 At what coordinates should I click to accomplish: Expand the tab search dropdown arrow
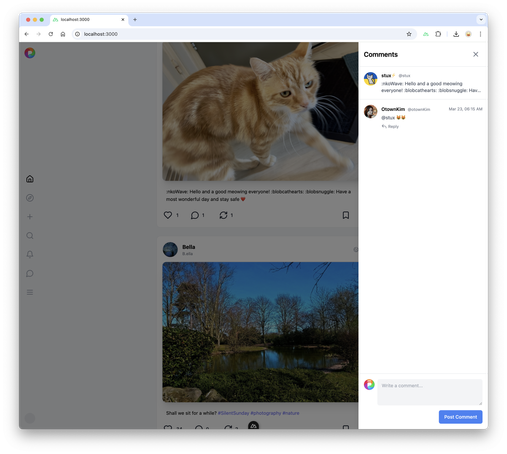click(x=481, y=20)
